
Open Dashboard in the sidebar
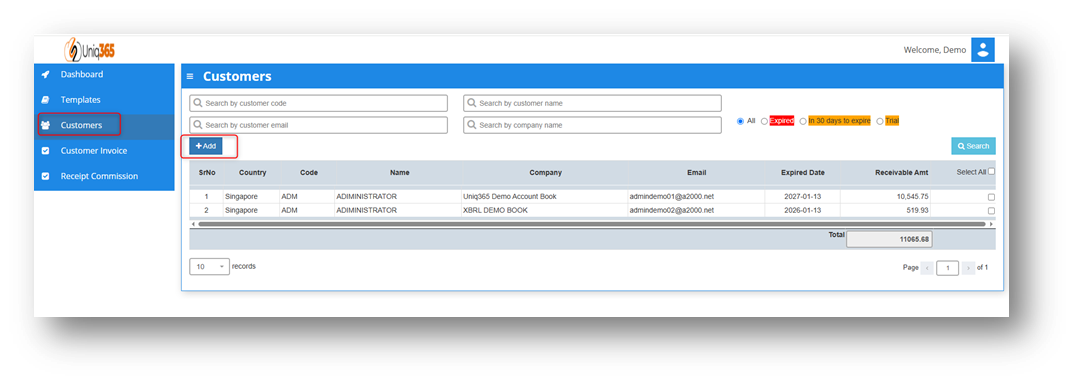[104, 74]
